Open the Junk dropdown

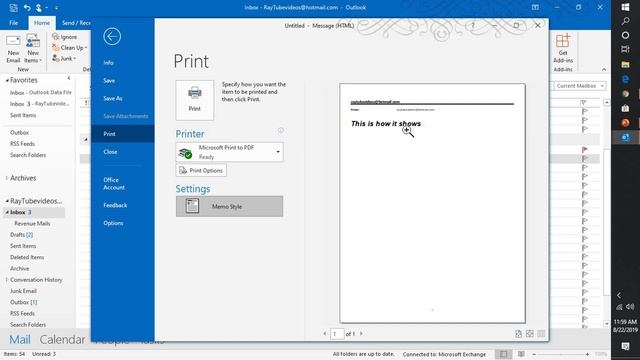point(64,59)
